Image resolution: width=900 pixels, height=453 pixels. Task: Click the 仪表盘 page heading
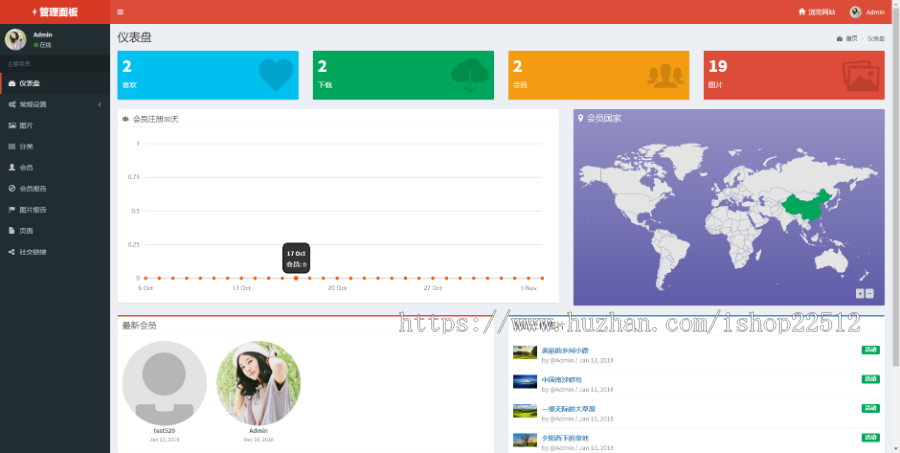134,38
